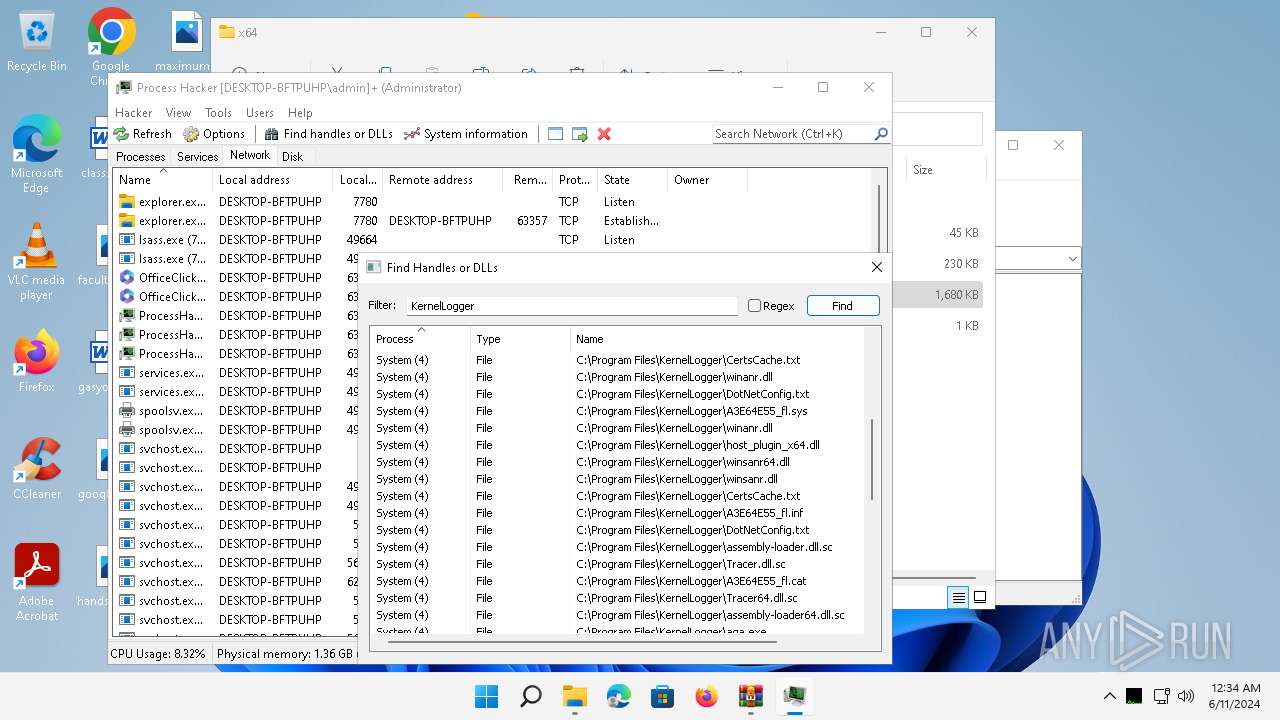Open Options from the gear icon
The image size is (1280, 720).
click(191, 133)
